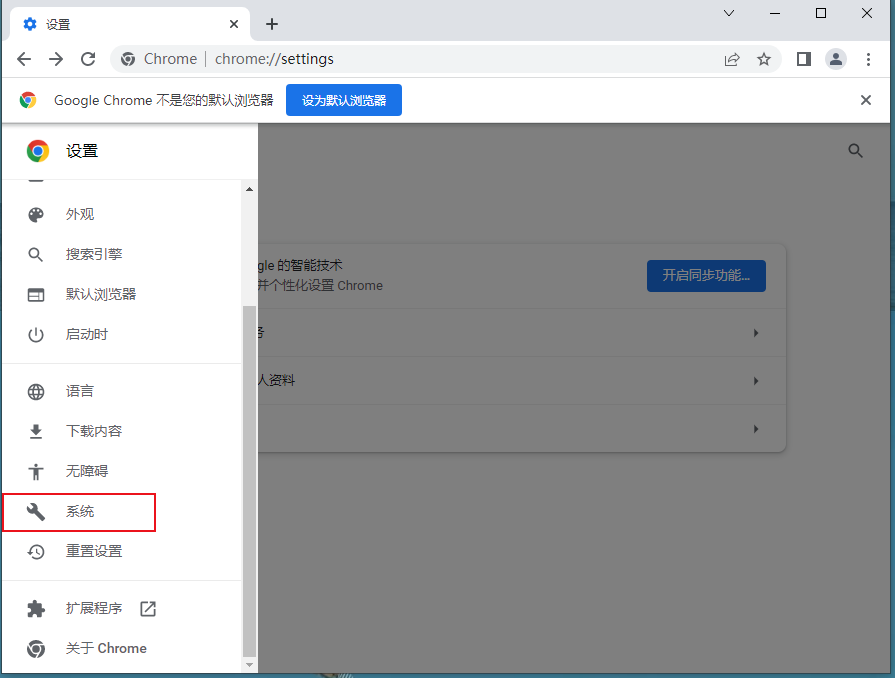
Task: Open the 搜索引擎 settings section
Action: [x=121, y=255]
